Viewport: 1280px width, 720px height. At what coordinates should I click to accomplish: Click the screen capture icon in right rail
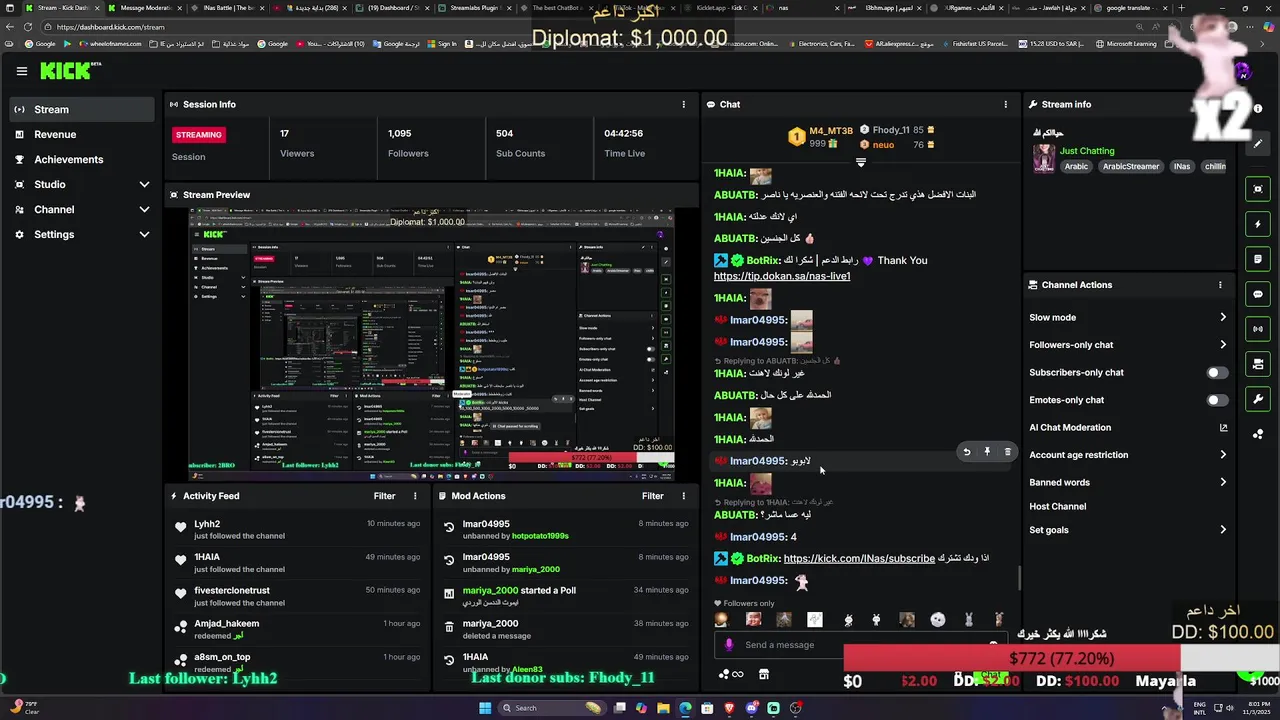coord(1258,189)
